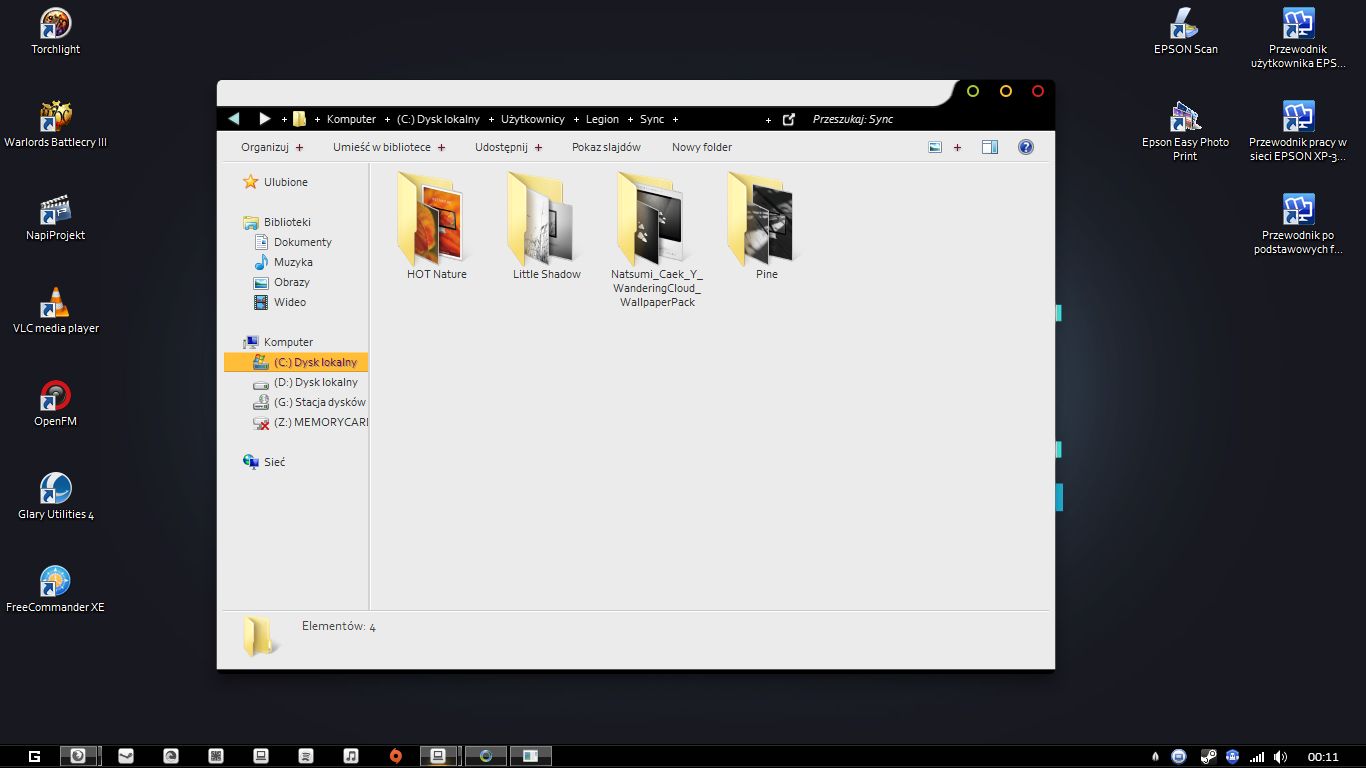
Task: Open the Help question mark icon
Action: (x=1025, y=147)
